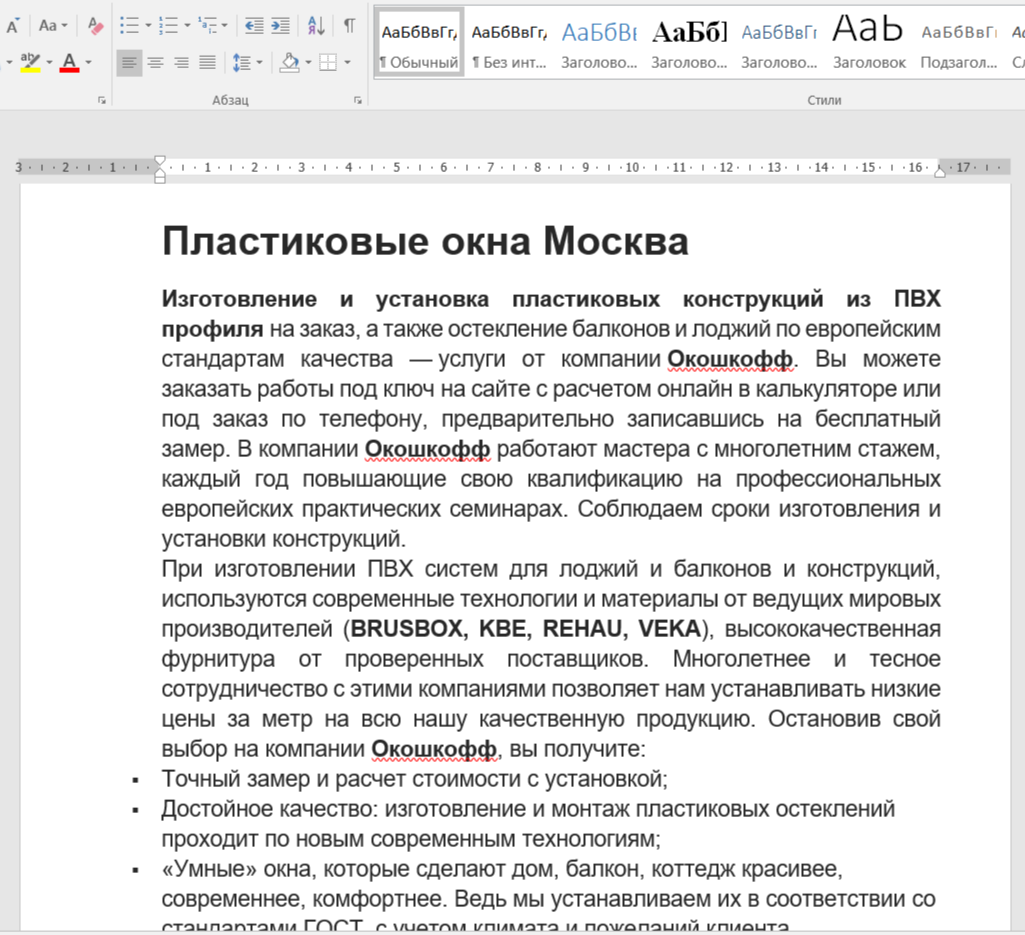Apply the large Заголовок title style
Screen dimensions: 1025x935
(x=869, y=43)
